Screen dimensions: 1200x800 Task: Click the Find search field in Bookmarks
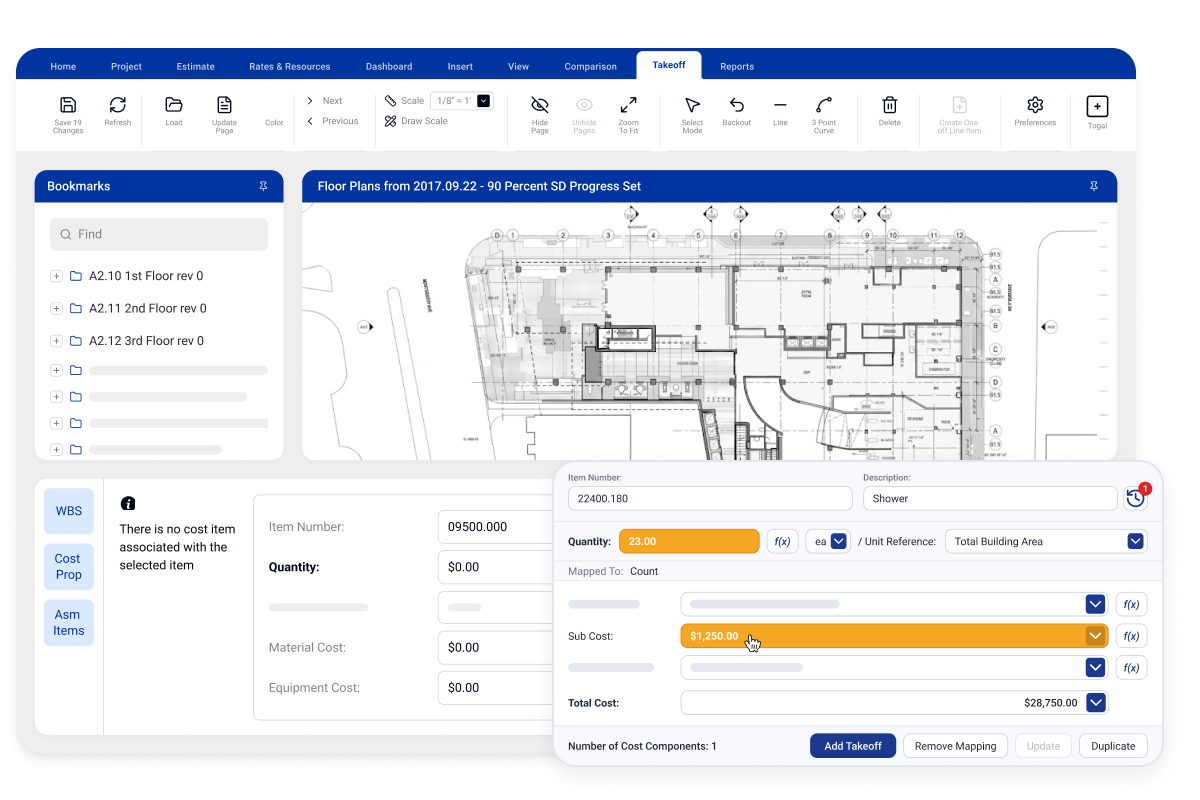click(159, 234)
